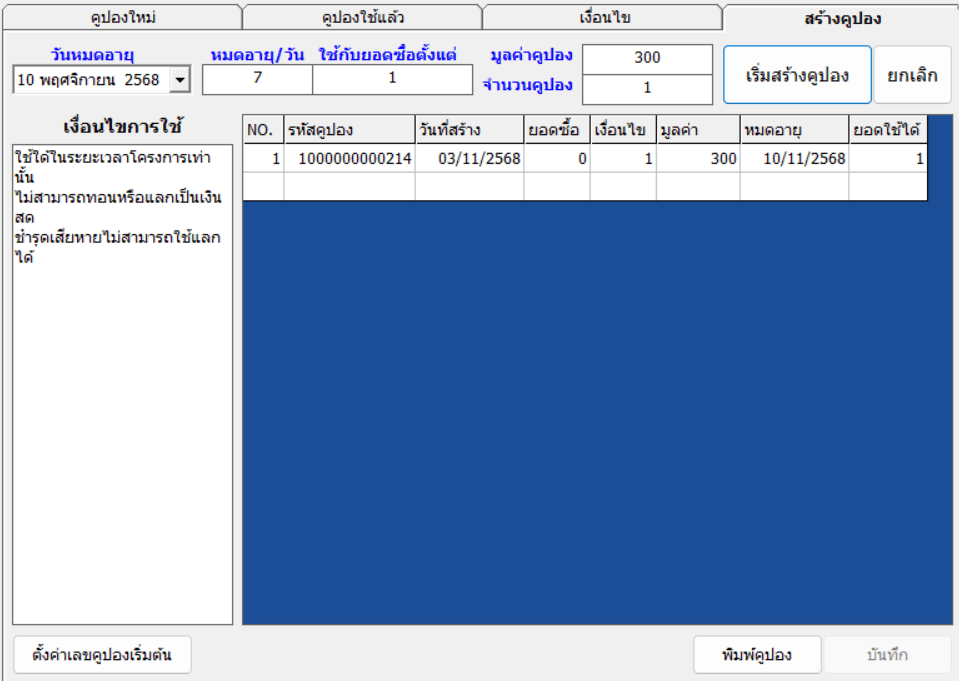Click the สร้างคูปอง tab
This screenshot has height=681, width=959.
click(842, 18)
